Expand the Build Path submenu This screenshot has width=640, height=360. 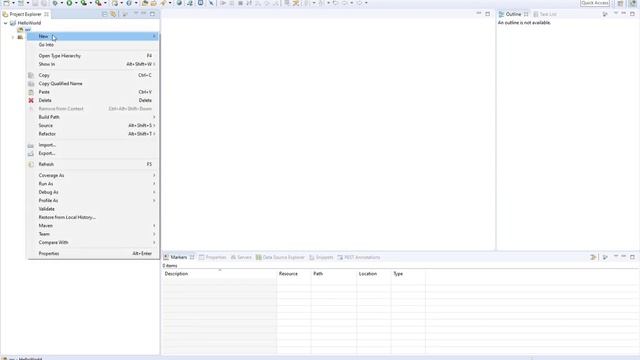[93, 117]
